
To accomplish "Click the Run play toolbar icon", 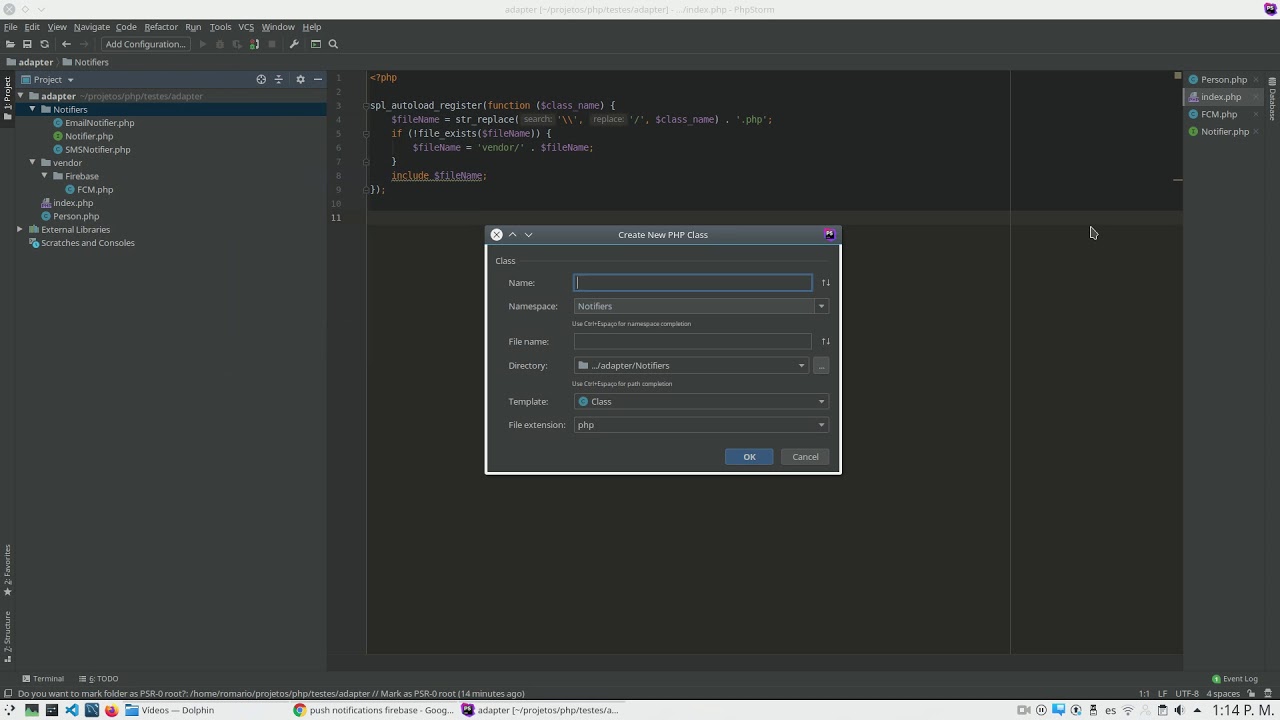I will [203, 44].
